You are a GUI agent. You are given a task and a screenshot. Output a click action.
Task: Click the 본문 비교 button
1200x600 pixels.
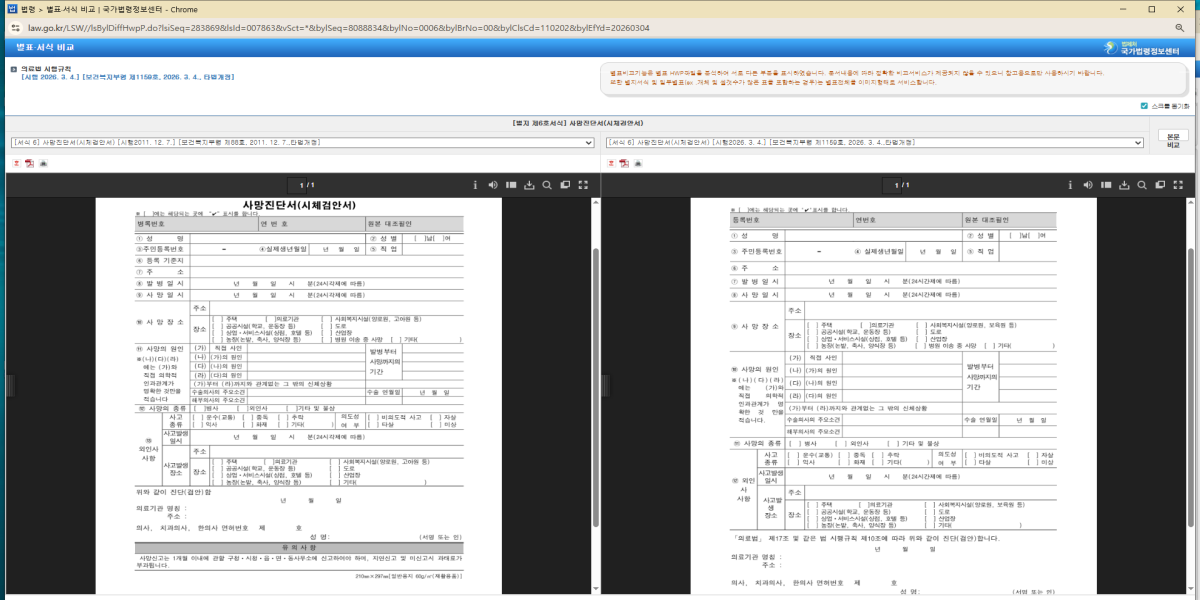pos(1173,140)
